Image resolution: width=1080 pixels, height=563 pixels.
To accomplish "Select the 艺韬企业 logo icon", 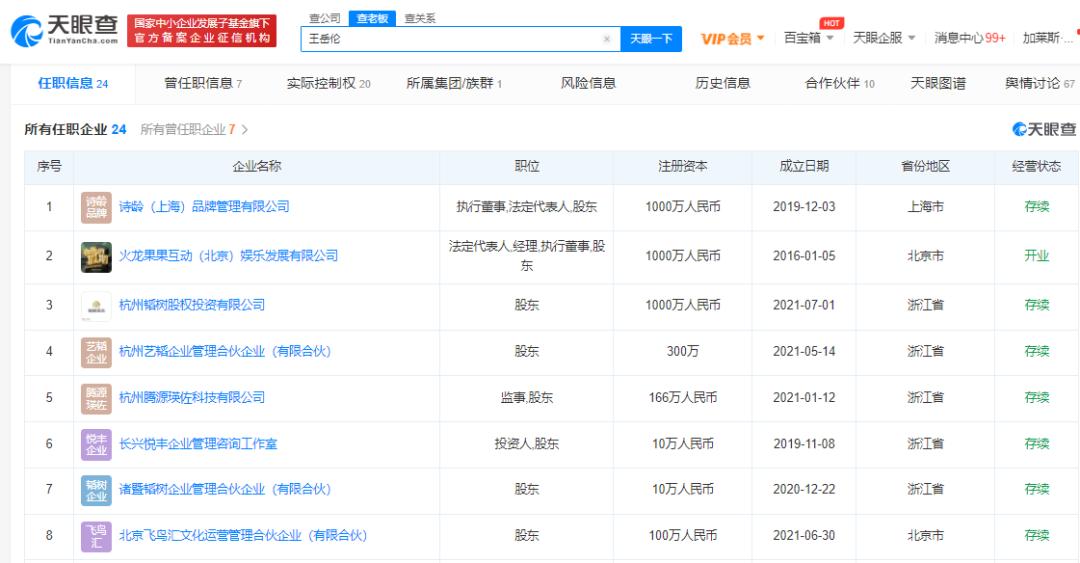I will click(96, 351).
